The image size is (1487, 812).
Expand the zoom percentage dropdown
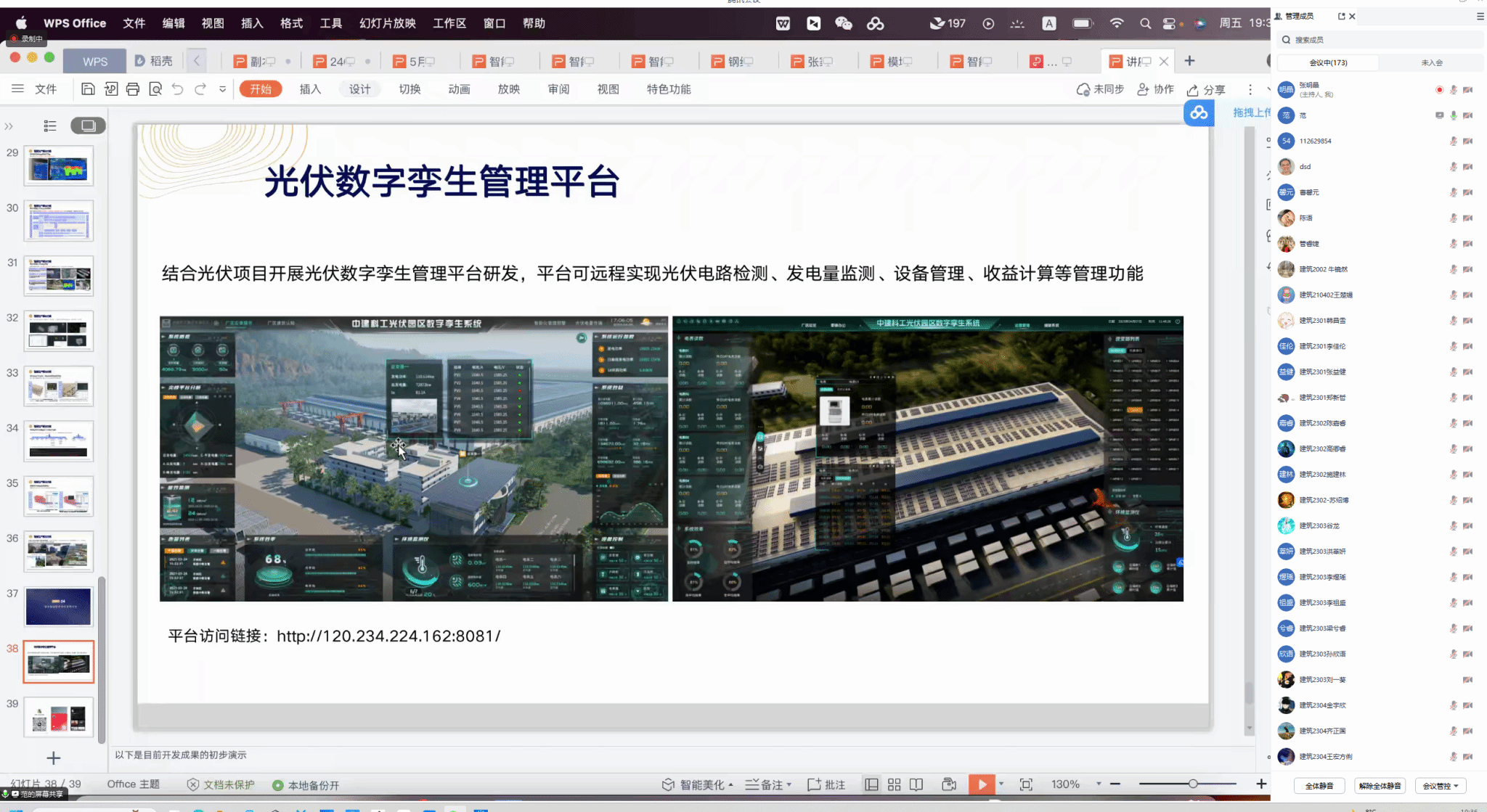[x=1099, y=784]
